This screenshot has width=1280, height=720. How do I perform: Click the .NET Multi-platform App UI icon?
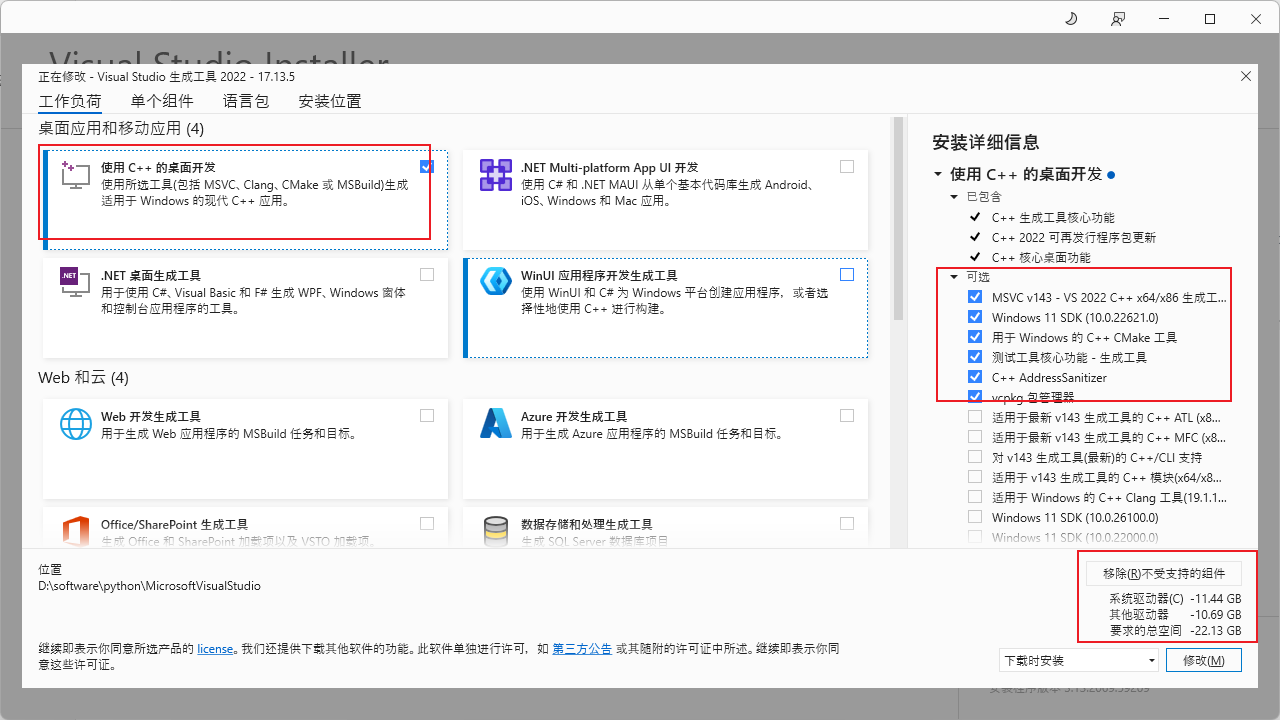[496, 174]
